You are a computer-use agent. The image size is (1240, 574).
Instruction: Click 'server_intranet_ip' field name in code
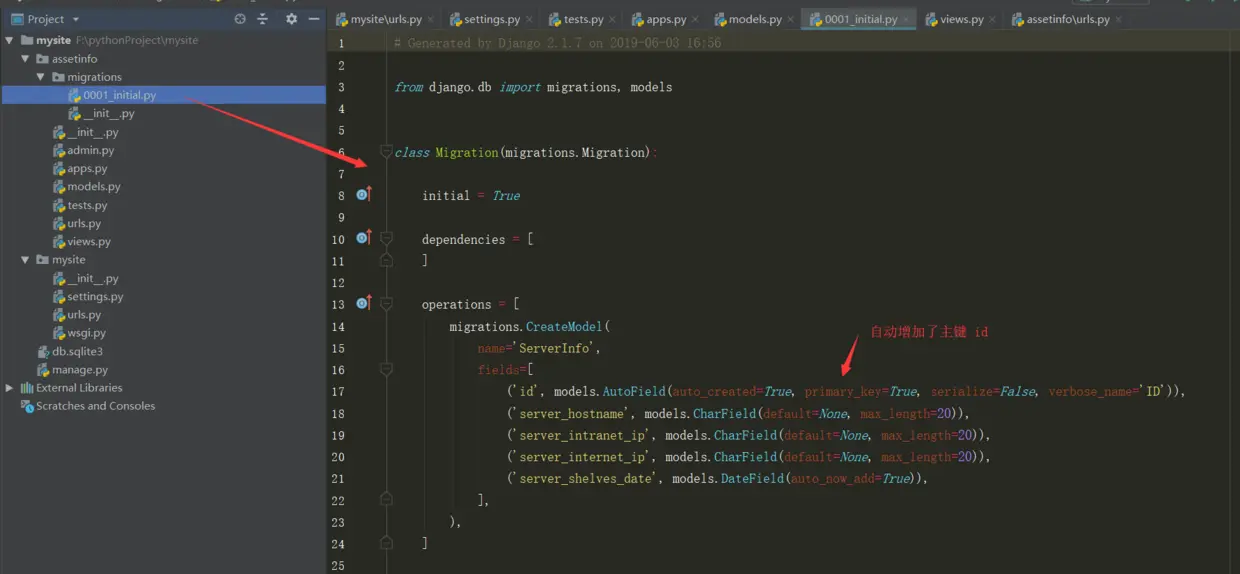(582, 435)
